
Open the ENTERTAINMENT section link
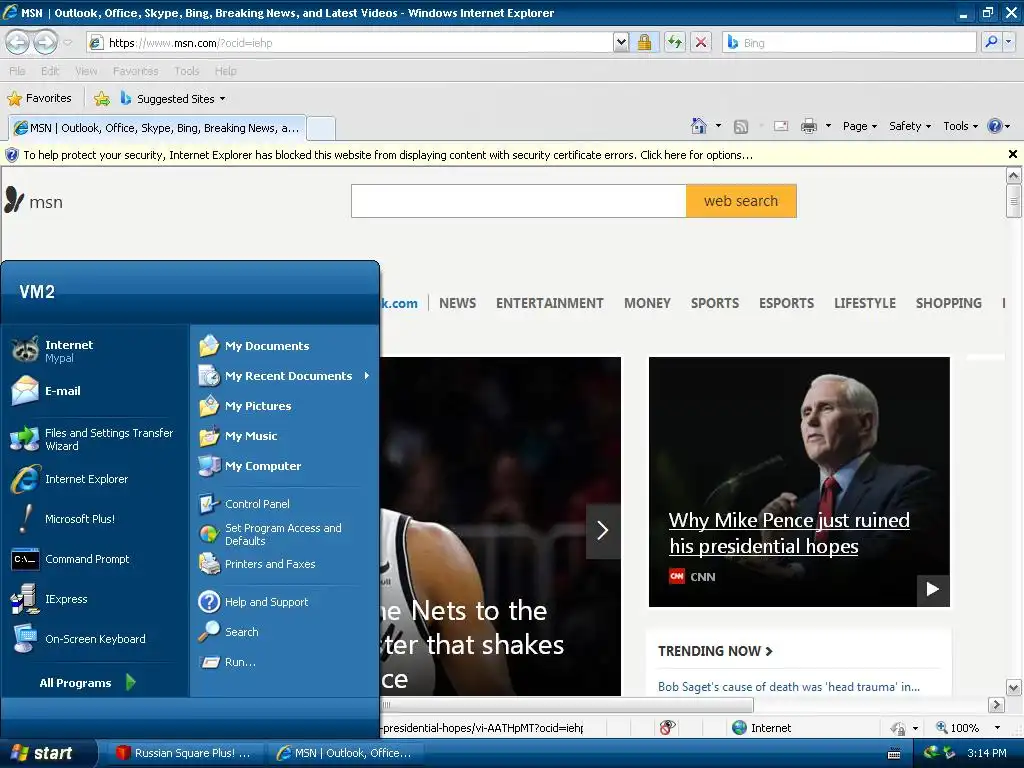click(549, 303)
